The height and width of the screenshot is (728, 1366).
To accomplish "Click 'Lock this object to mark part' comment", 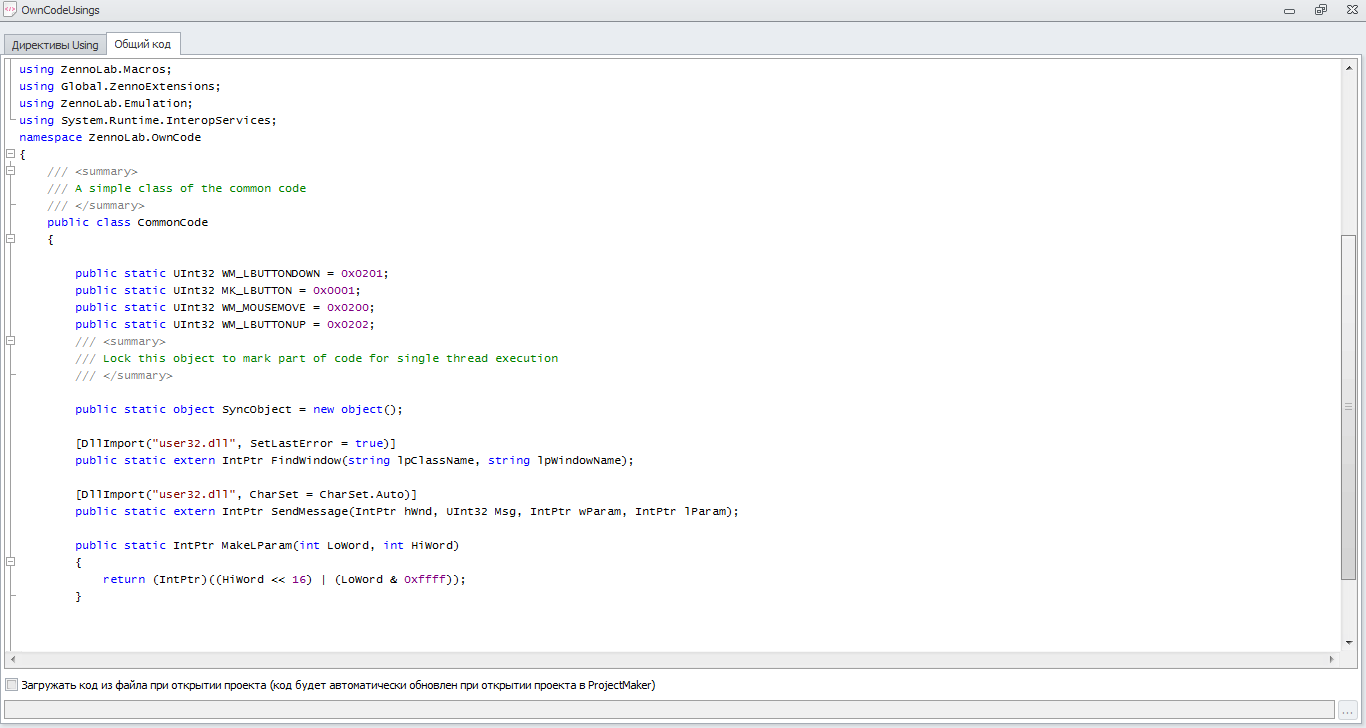I will tap(317, 358).
